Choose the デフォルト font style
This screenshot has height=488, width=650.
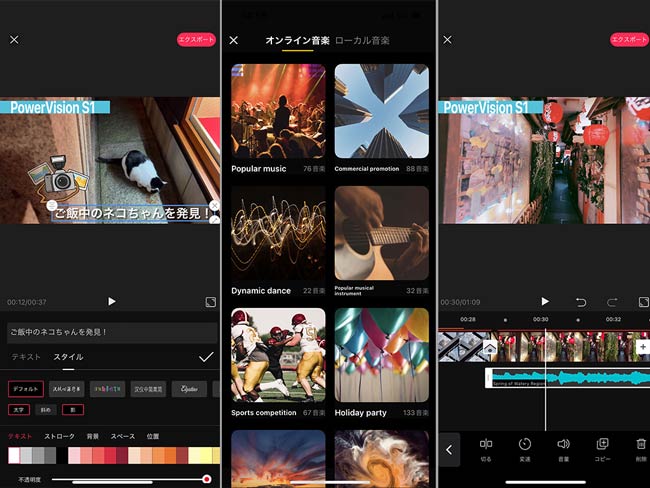26,389
